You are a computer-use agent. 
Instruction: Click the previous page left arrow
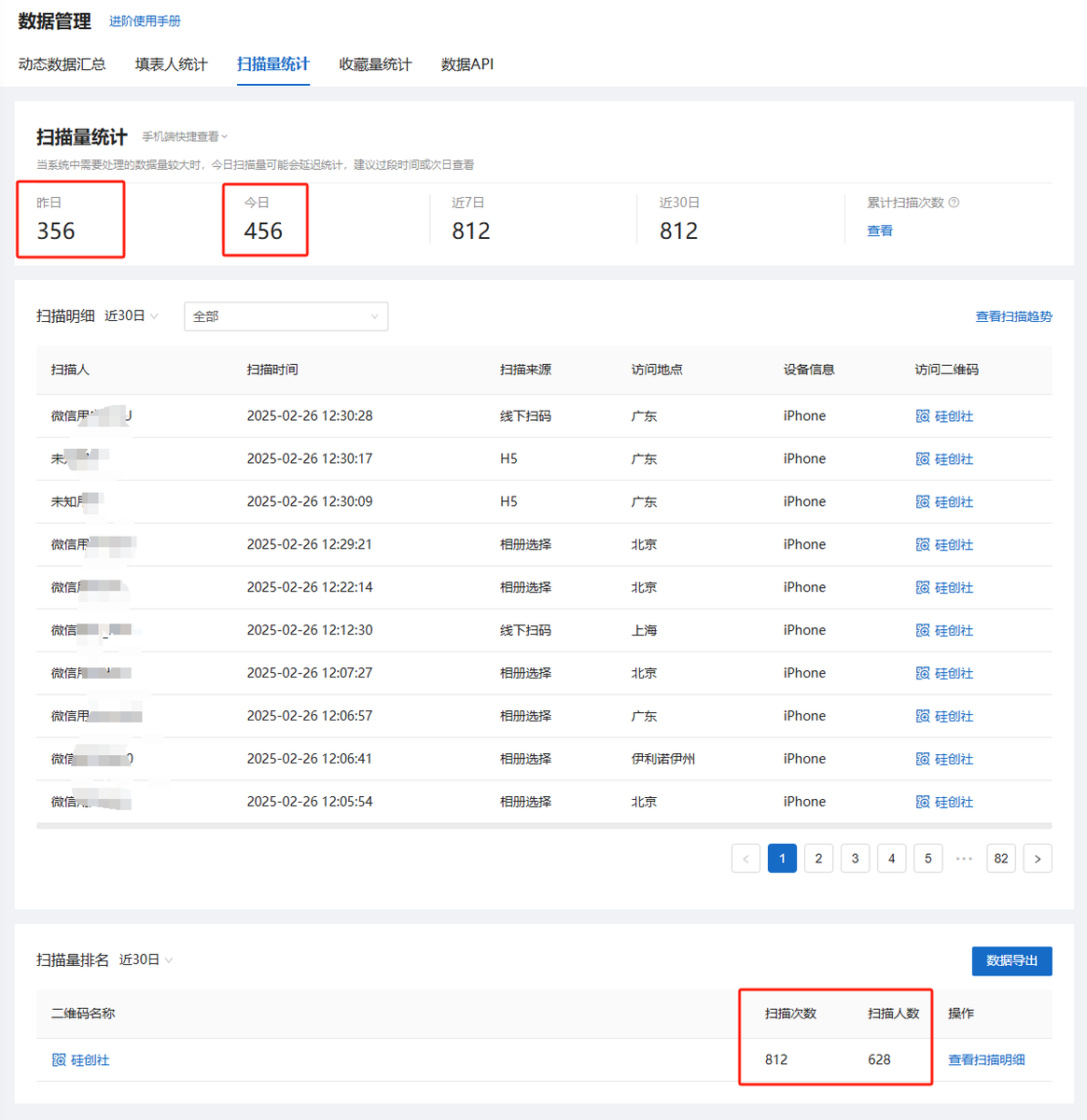tap(746, 859)
